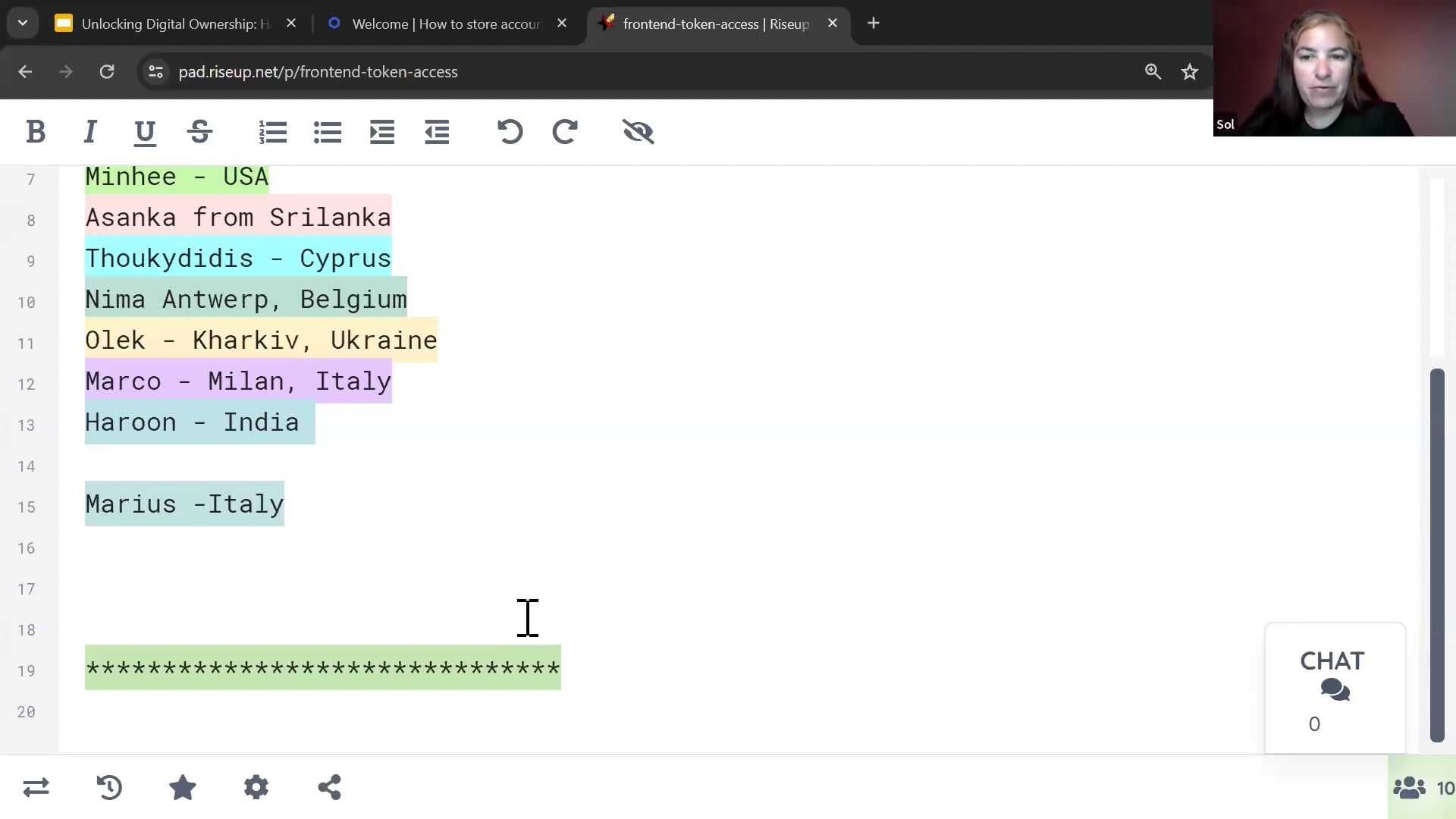Redo the last undone edit

[x=565, y=132]
